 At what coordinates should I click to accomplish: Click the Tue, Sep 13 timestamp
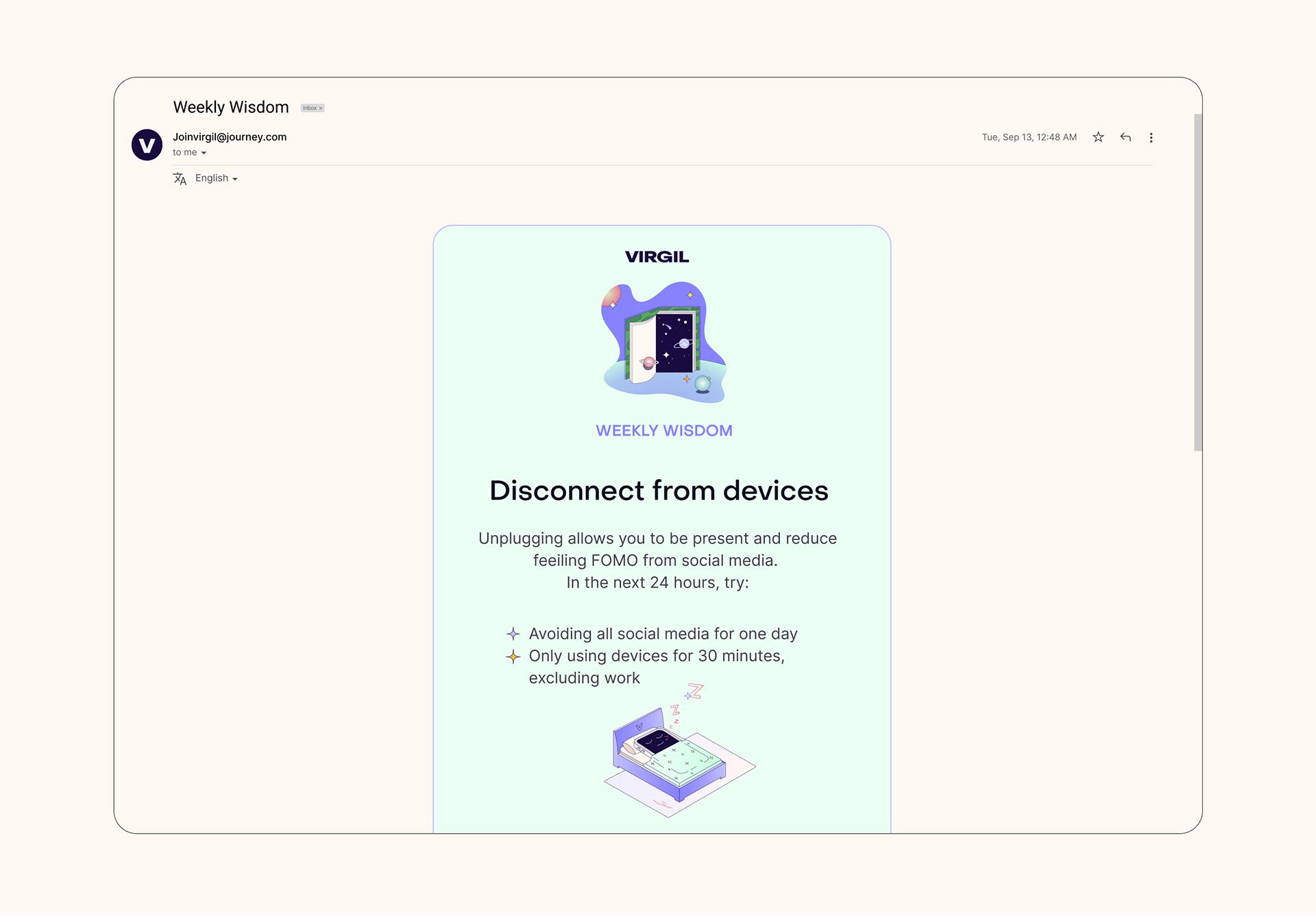coord(1029,137)
